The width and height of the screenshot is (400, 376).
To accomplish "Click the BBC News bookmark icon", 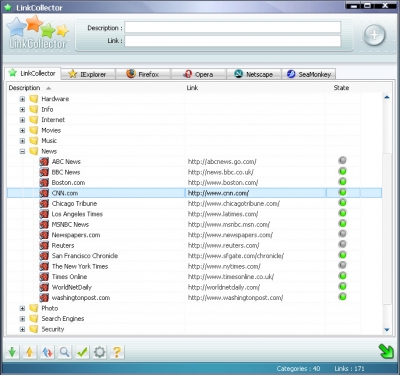I will 44,172.
